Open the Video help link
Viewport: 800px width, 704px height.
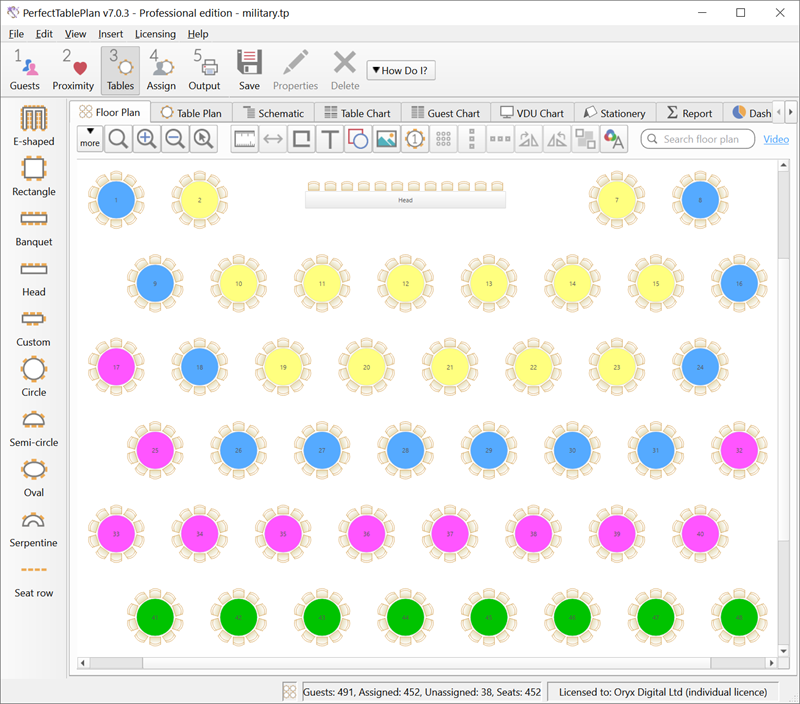[776, 139]
